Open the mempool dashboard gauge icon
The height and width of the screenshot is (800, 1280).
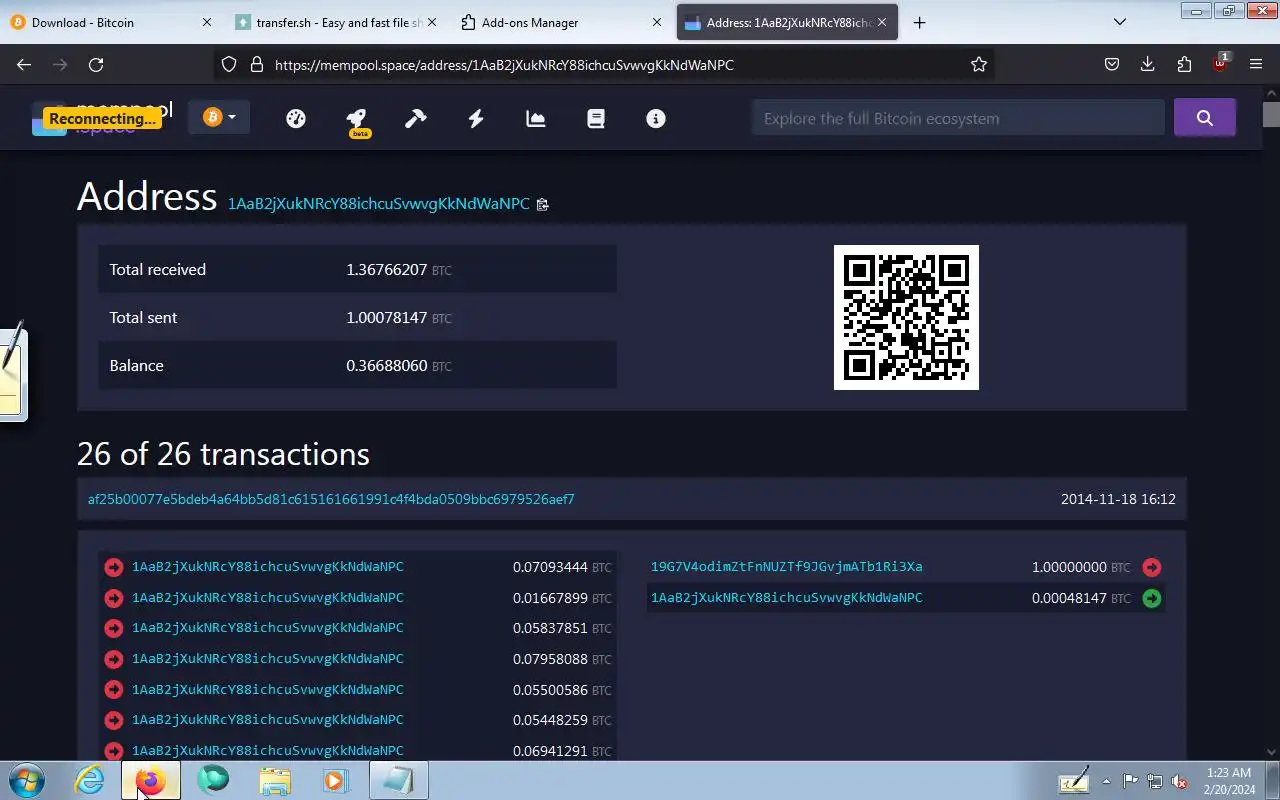pyautogui.click(x=295, y=118)
